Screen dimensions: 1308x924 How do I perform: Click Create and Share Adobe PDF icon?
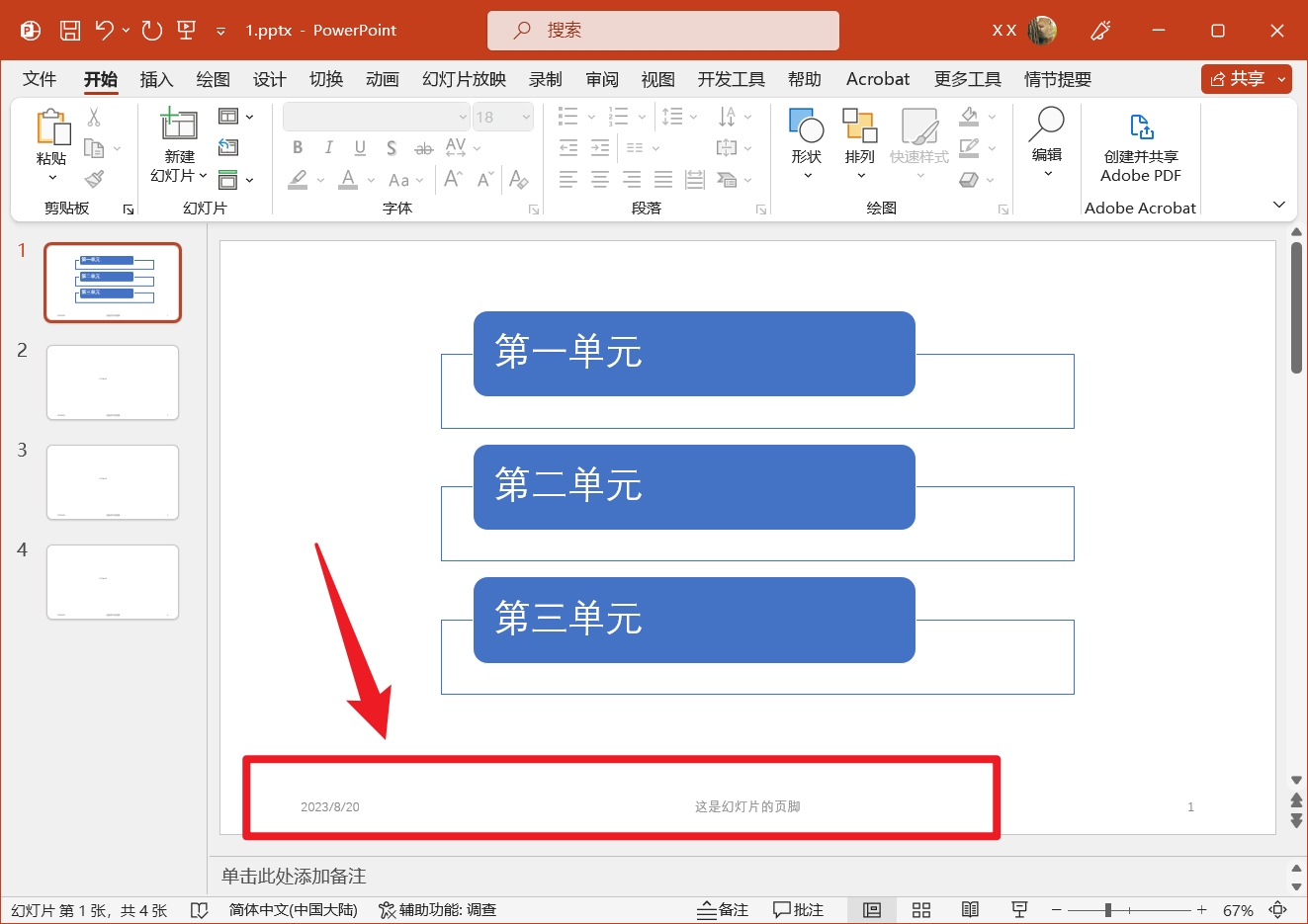pyautogui.click(x=1141, y=127)
